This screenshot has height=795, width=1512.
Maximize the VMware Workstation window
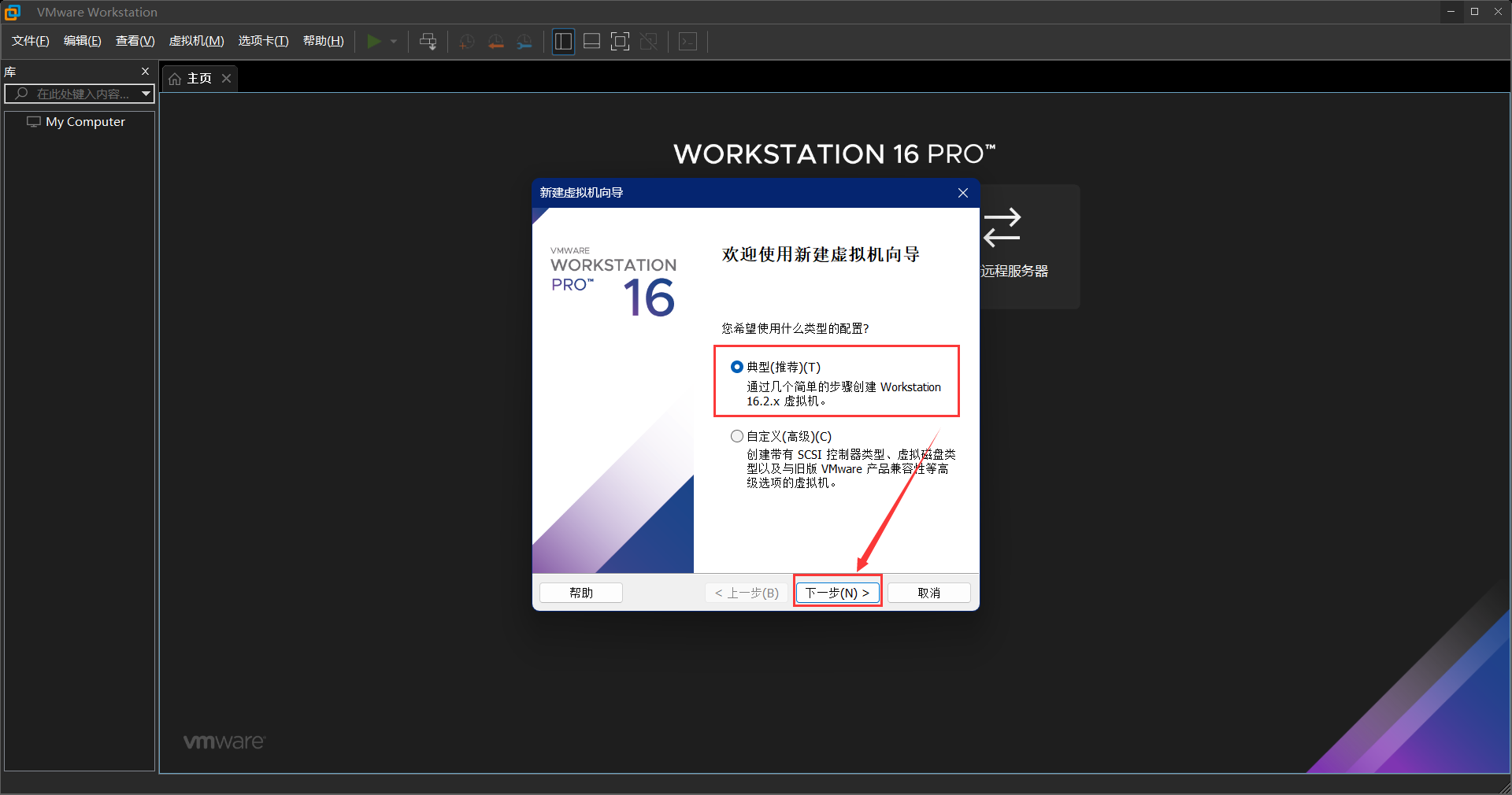(1474, 11)
